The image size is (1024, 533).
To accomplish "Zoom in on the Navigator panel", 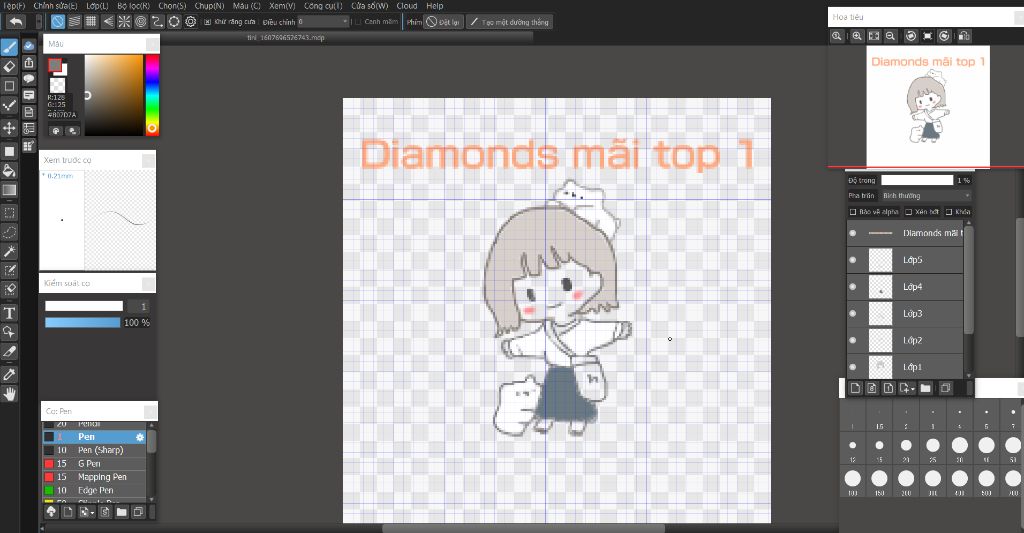I will click(857, 36).
